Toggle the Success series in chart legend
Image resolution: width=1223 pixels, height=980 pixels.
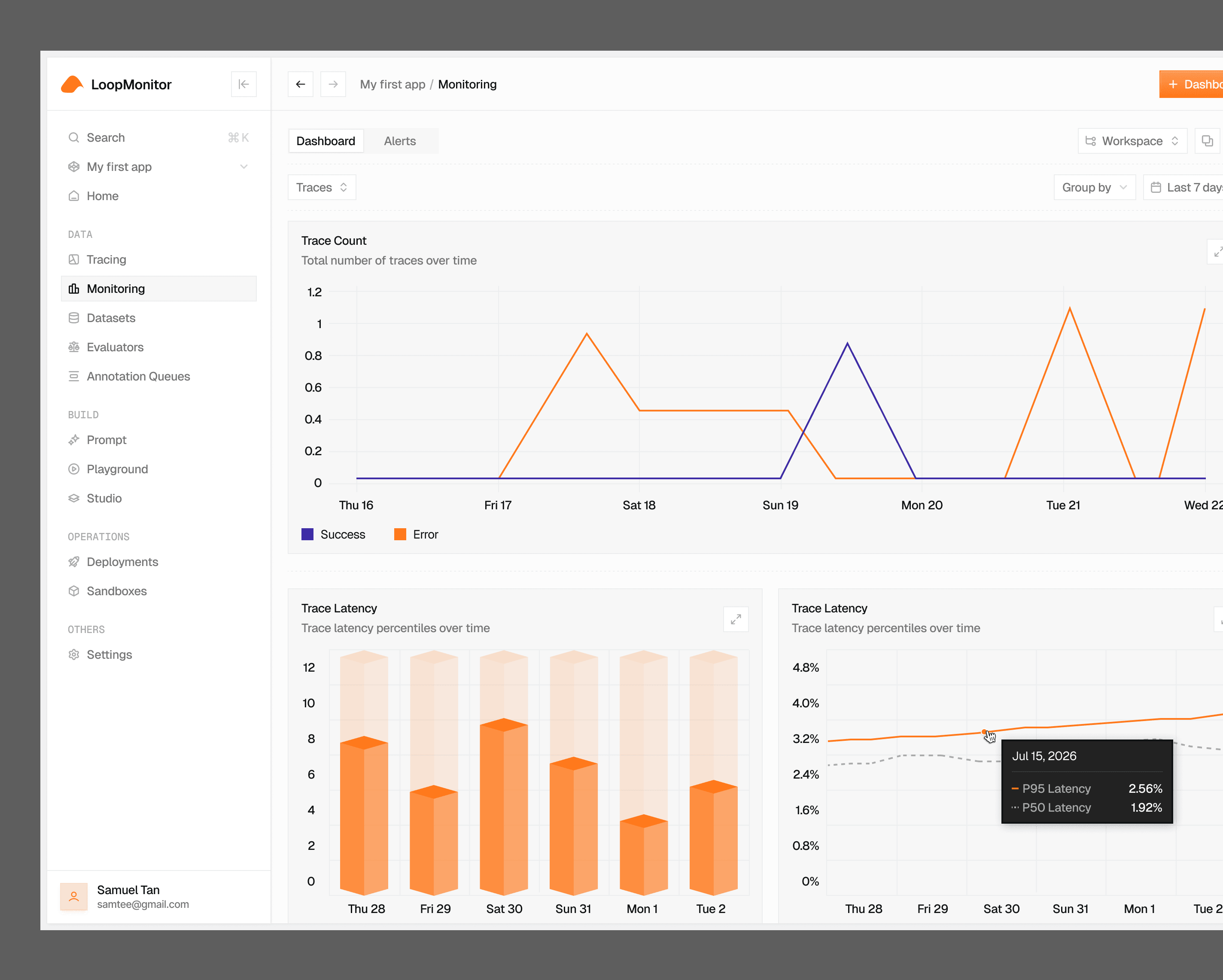334,534
